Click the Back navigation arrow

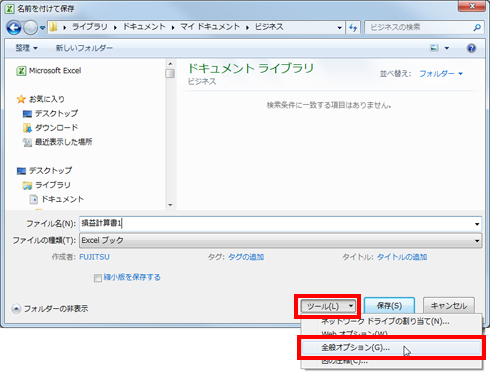click(x=14, y=28)
